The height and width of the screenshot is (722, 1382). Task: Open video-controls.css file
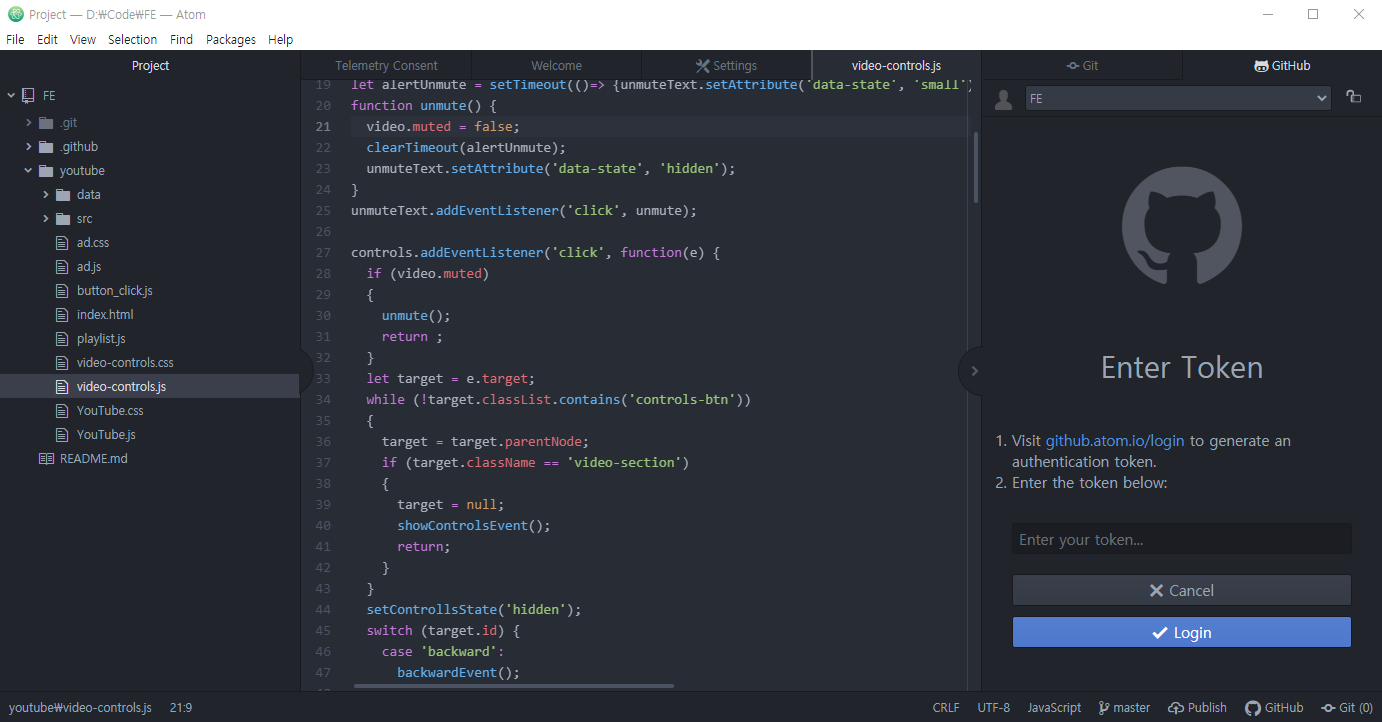point(125,363)
